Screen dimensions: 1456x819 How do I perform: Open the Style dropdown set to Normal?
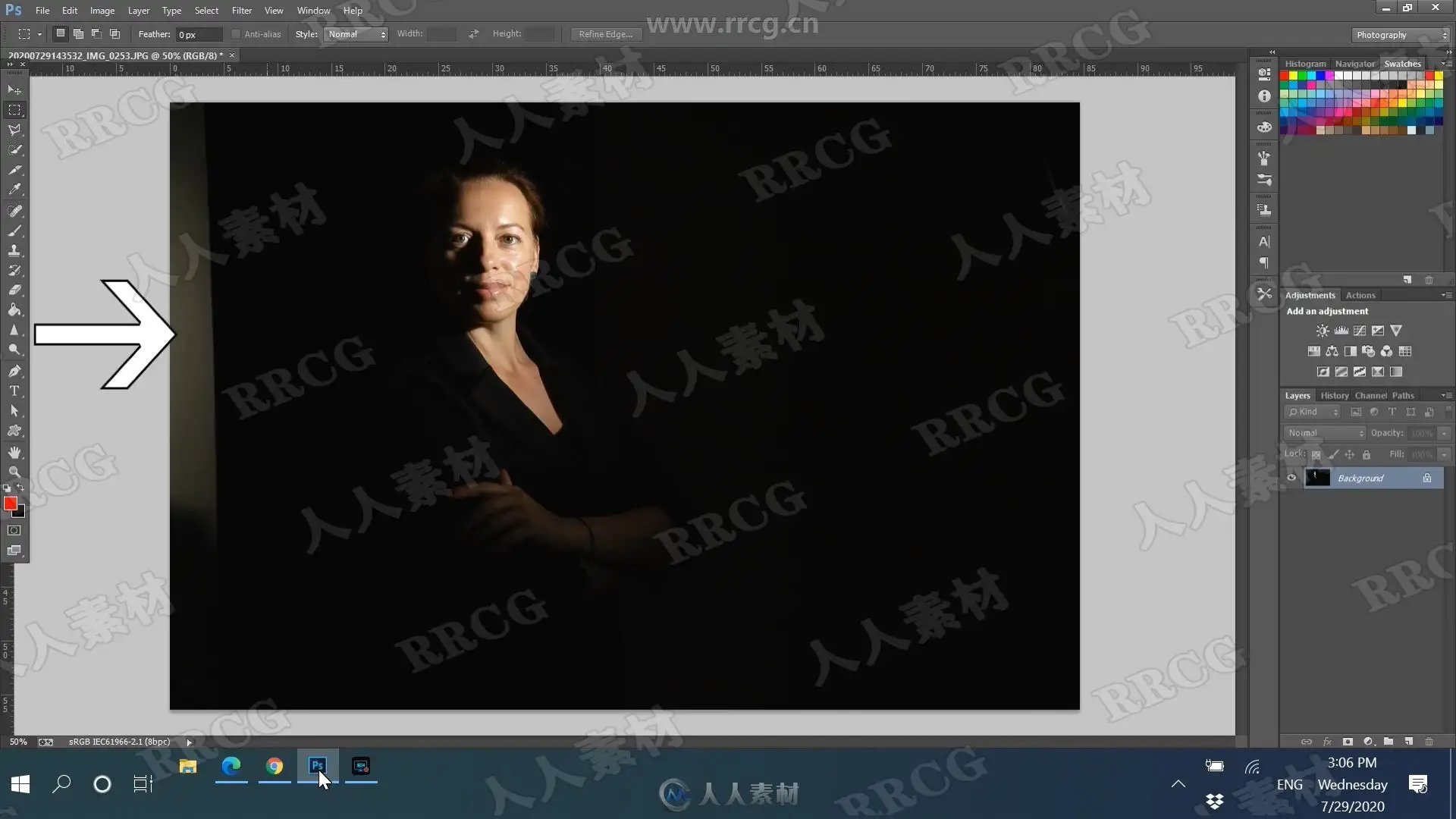pyautogui.click(x=356, y=34)
